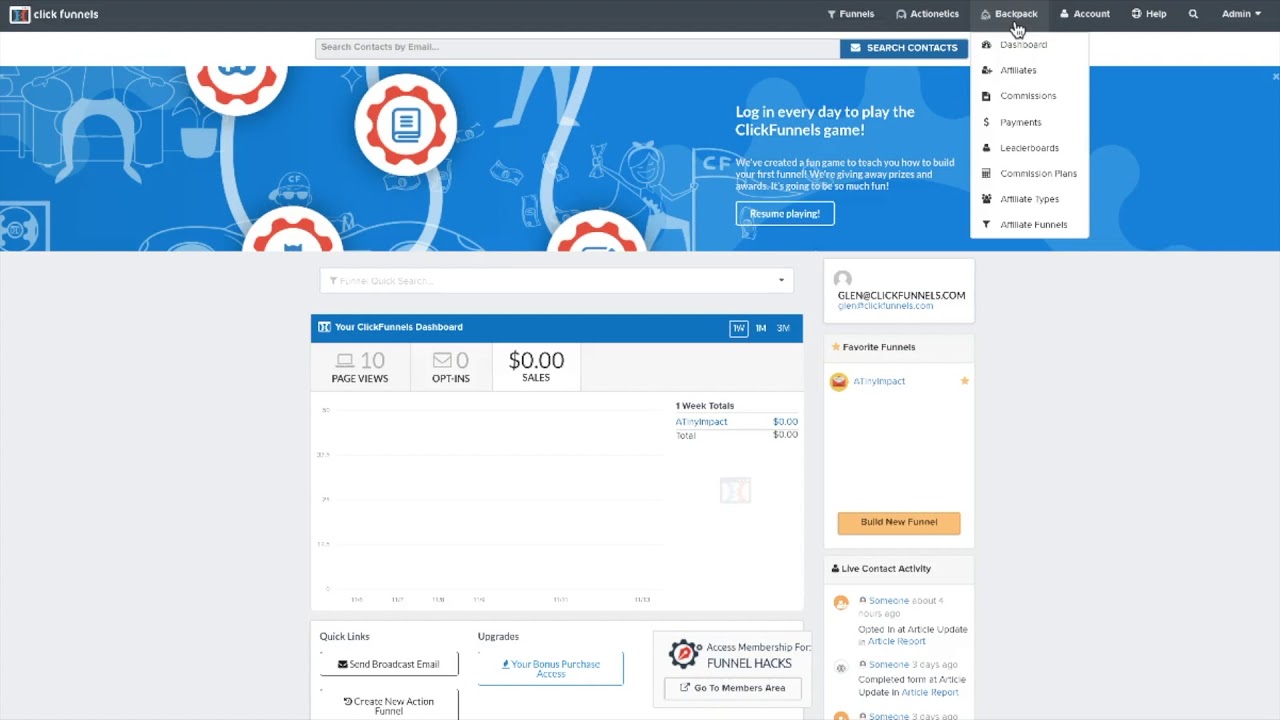Viewport: 1280px width, 720px height.
Task: Close the game banner with X
Action: point(1275,76)
